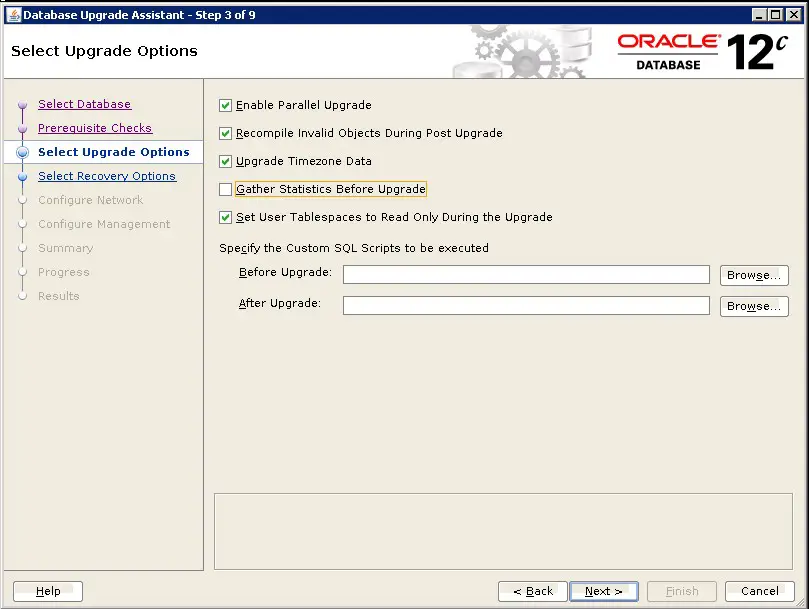Proceed with the Next button
This screenshot has width=809, height=609.
click(604, 591)
